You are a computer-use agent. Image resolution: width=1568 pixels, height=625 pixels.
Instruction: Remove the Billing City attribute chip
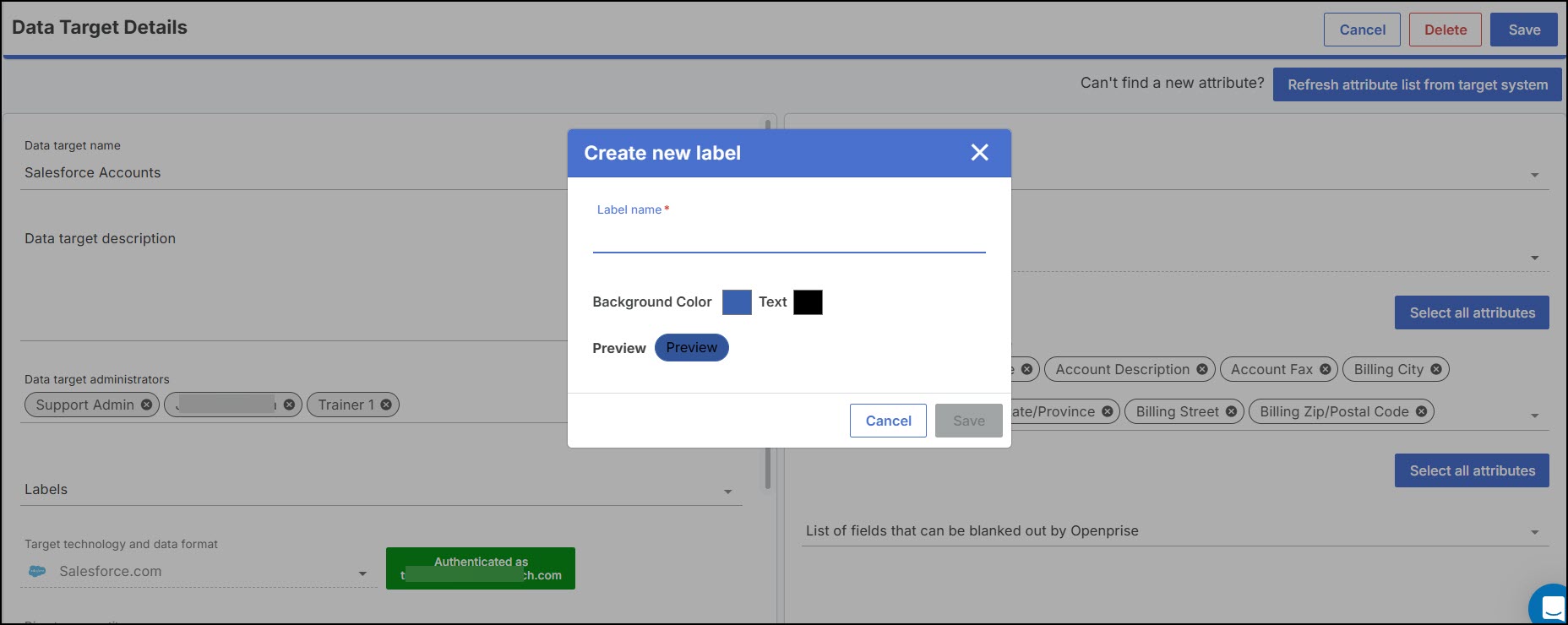tap(1436, 369)
